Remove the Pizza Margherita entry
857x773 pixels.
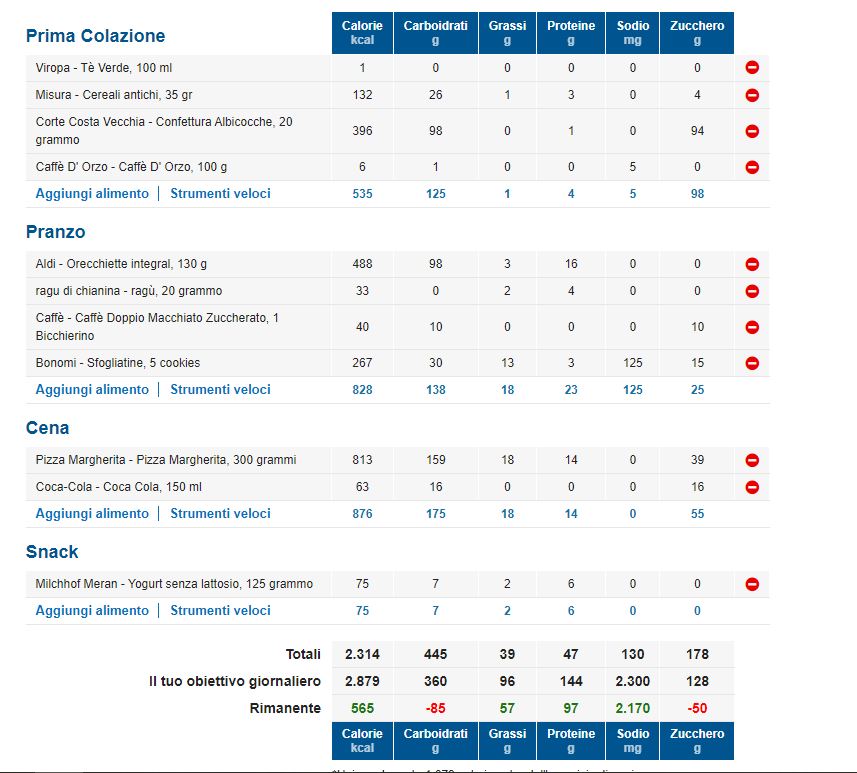click(x=752, y=460)
